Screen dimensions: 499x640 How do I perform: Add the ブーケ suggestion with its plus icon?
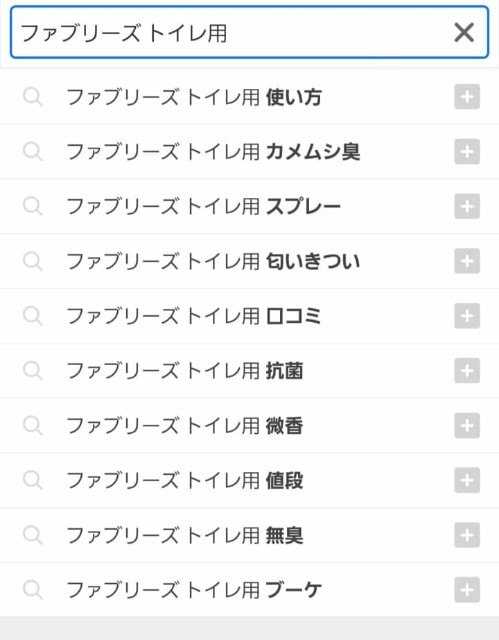467,590
